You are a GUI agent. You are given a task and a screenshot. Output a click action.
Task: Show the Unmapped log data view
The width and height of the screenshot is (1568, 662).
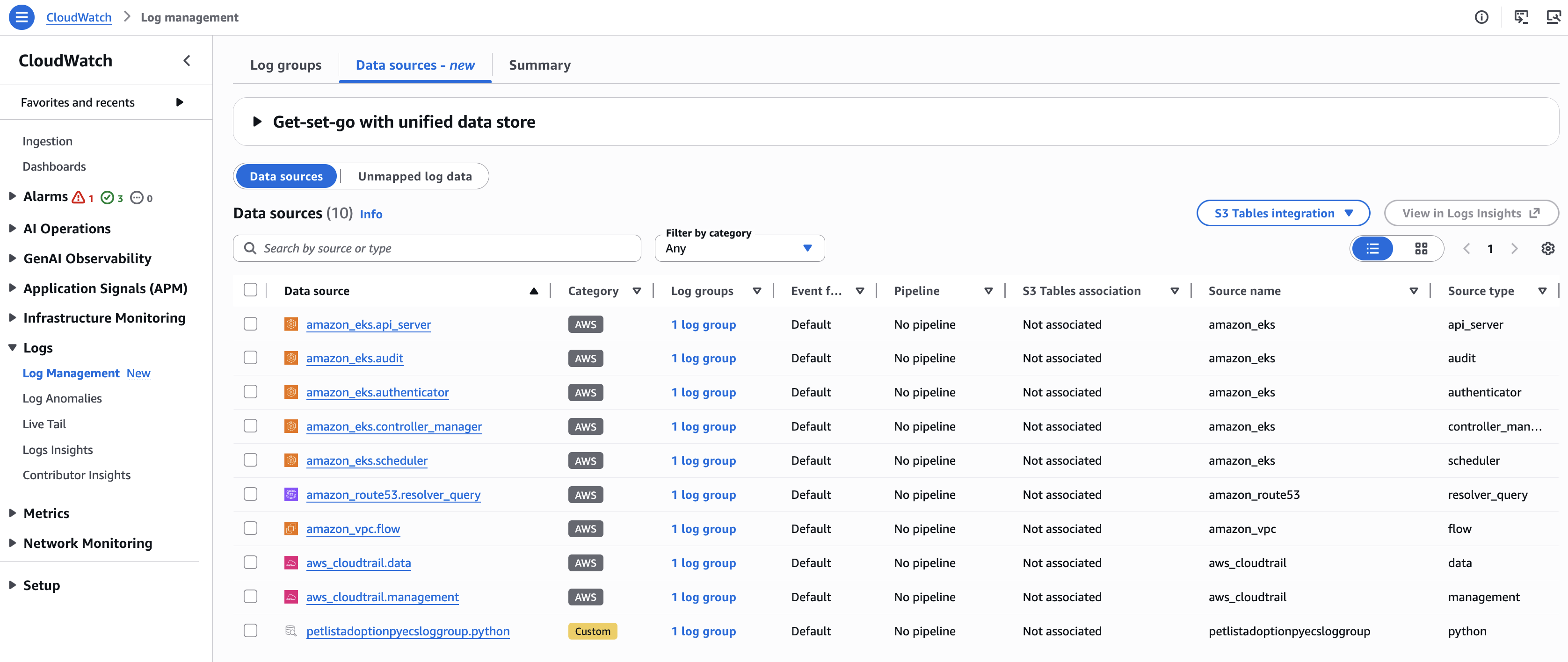coord(414,176)
